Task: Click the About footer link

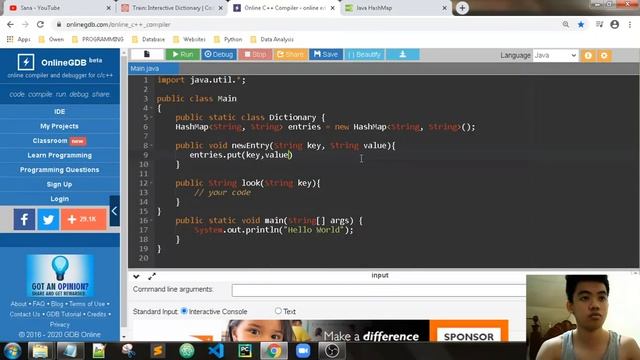Action: click(x=19, y=304)
